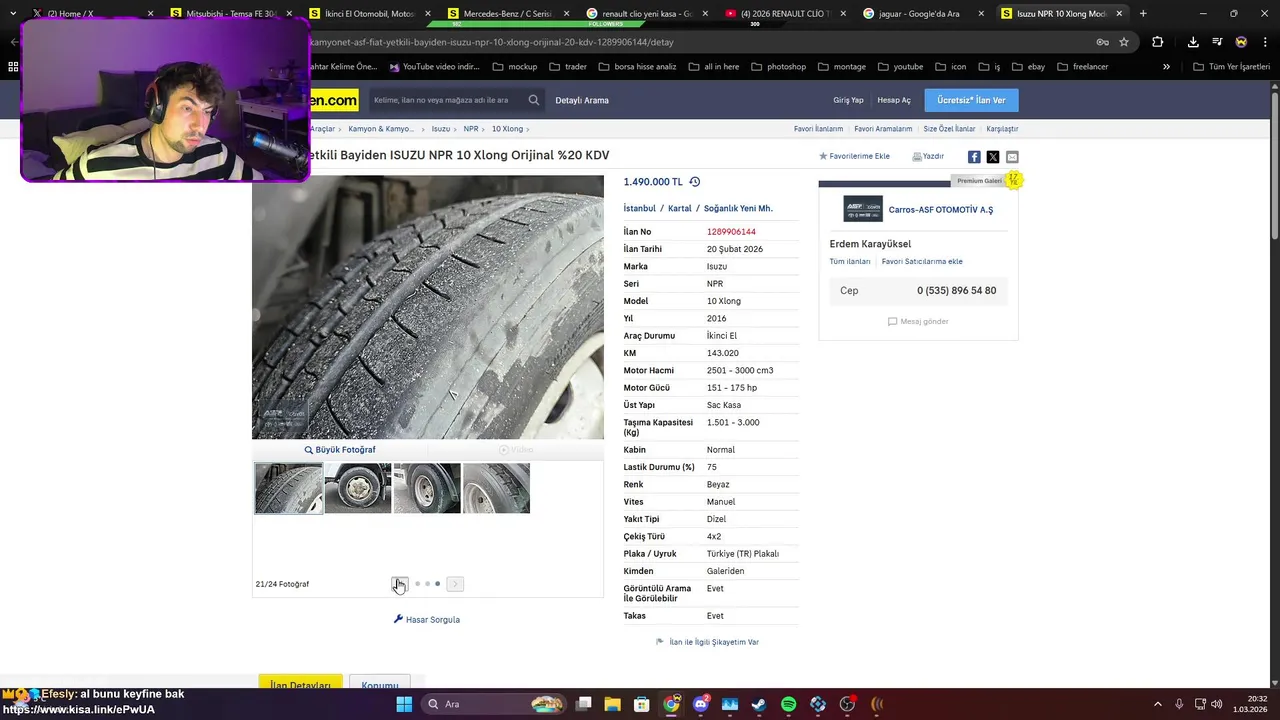Open Tüm ilanları seller link
This screenshot has height=720, width=1280.
[850, 262]
